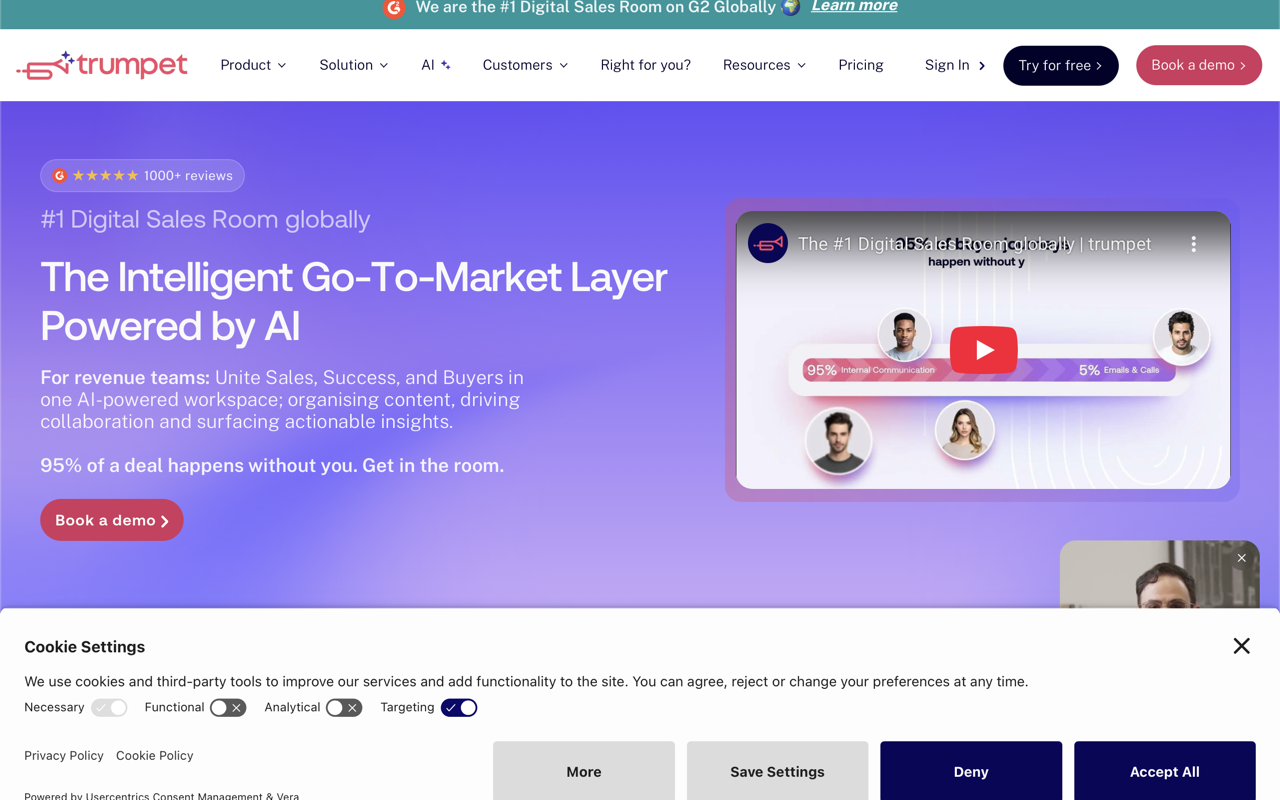Follow the Learn more banner link
The width and height of the screenshot is (1280, 800).
tap(854, 6)
